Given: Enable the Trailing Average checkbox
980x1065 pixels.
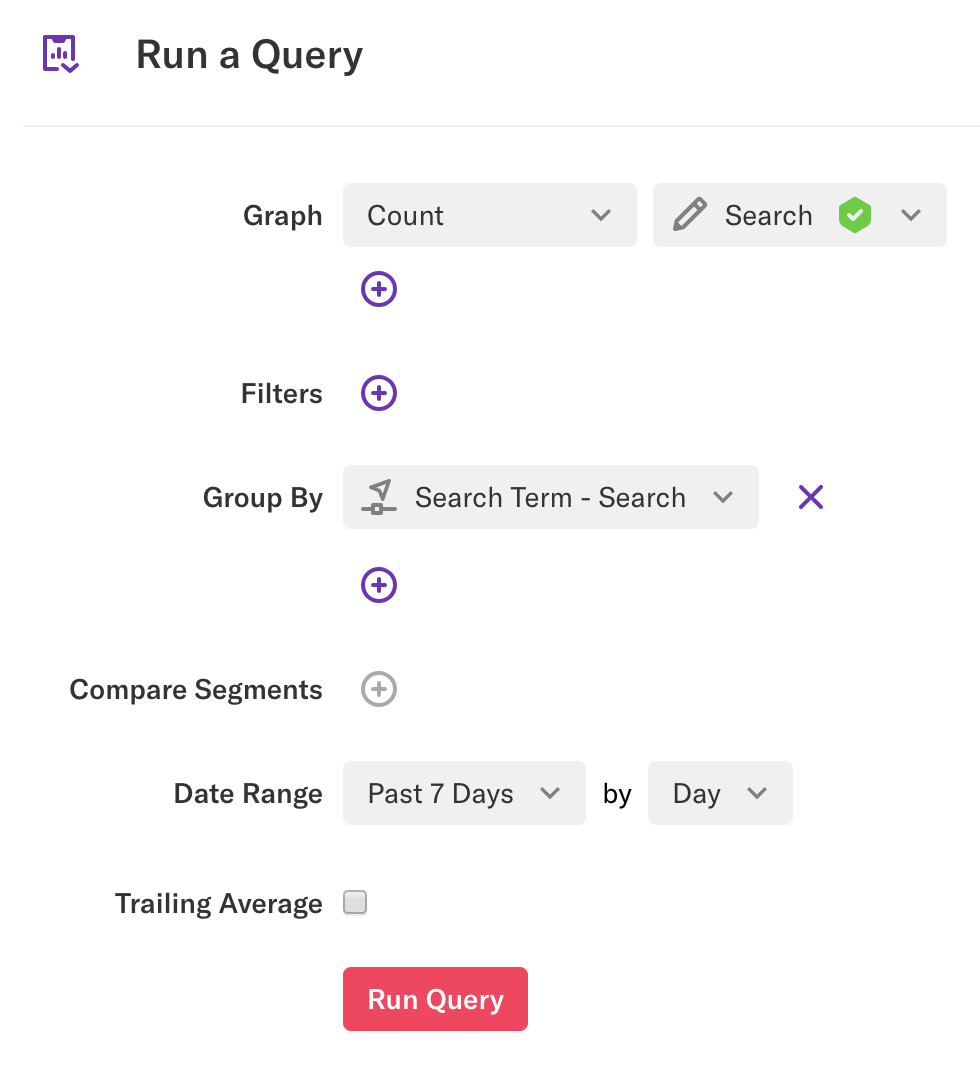Looking at the screenshot, I should 355,903.
